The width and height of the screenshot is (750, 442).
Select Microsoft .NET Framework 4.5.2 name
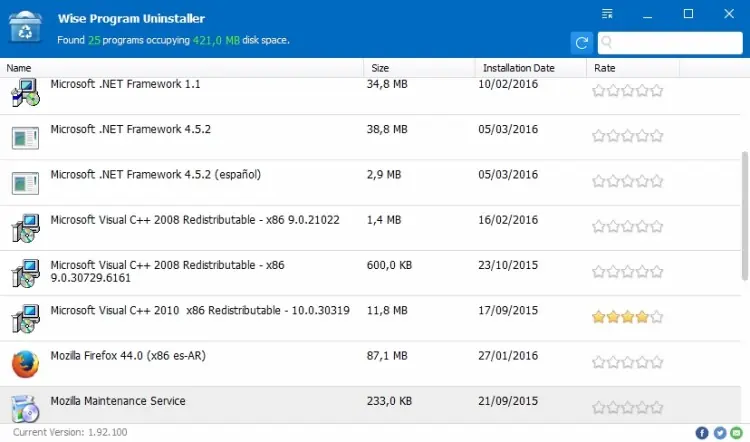(131, 129)
